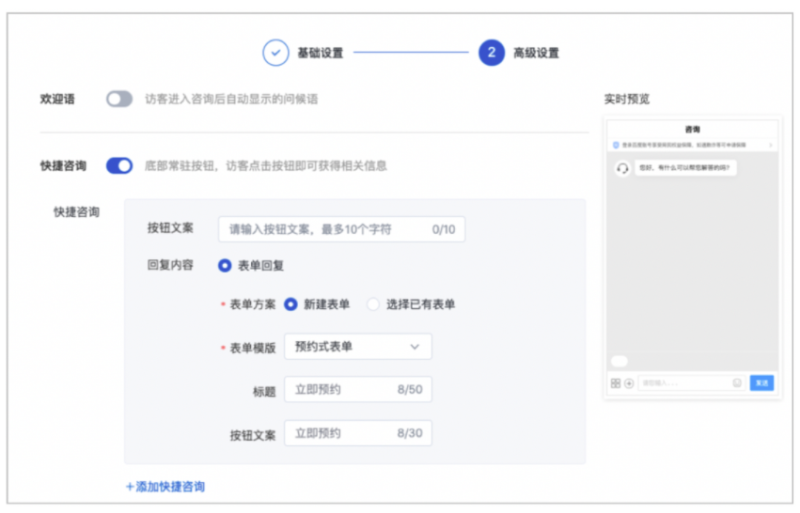Click the 请输入按钮文案 input field

341,229
